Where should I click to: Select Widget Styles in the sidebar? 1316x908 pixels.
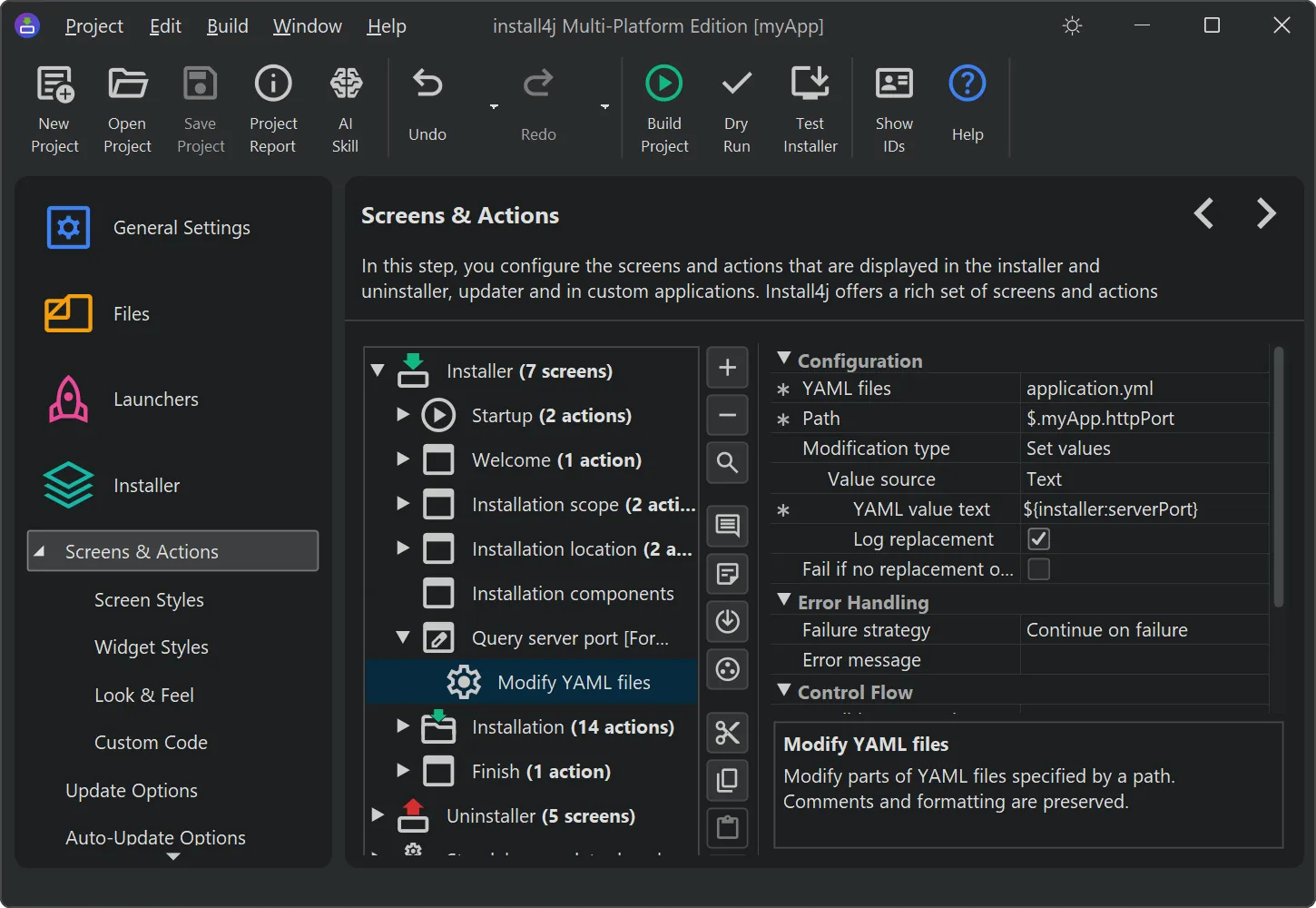pyautogui.click(x=152, y=647)
